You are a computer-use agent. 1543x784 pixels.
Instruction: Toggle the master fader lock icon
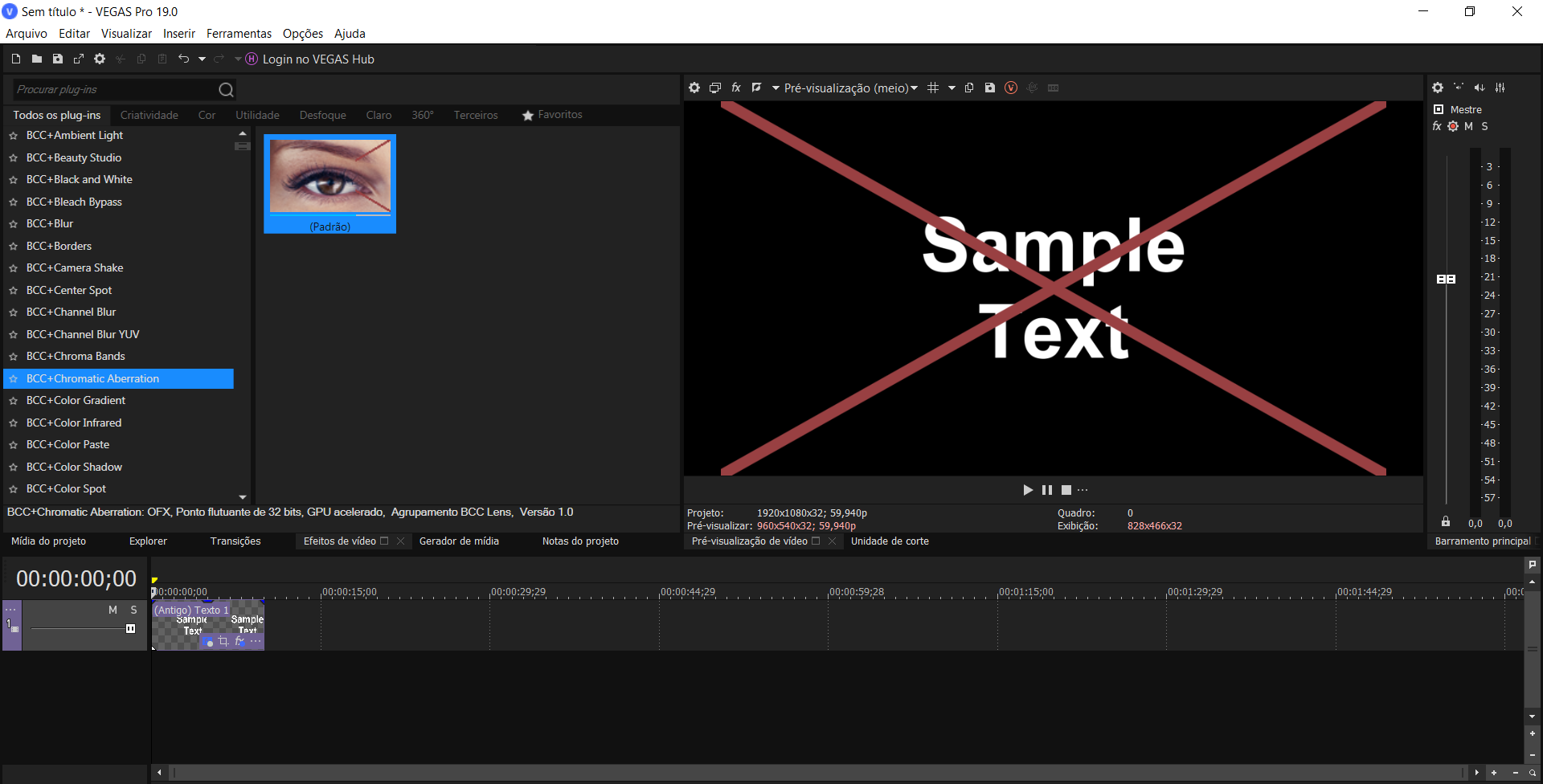pyautogui.click(x=1446, y=522)
